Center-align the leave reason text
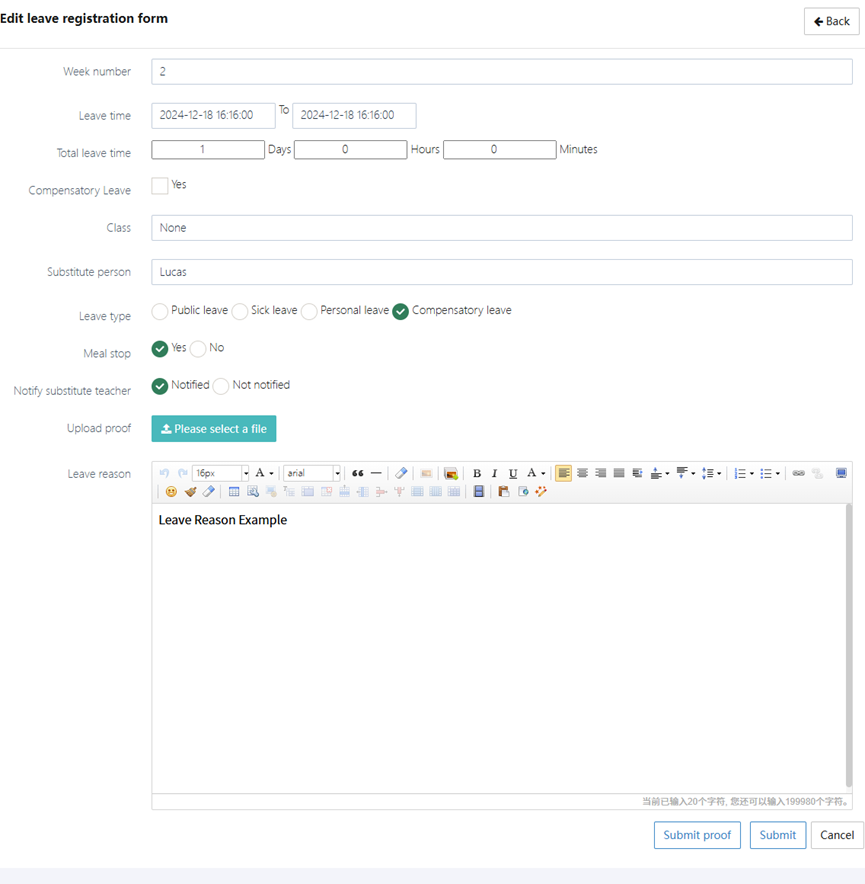 coord(582,473)
